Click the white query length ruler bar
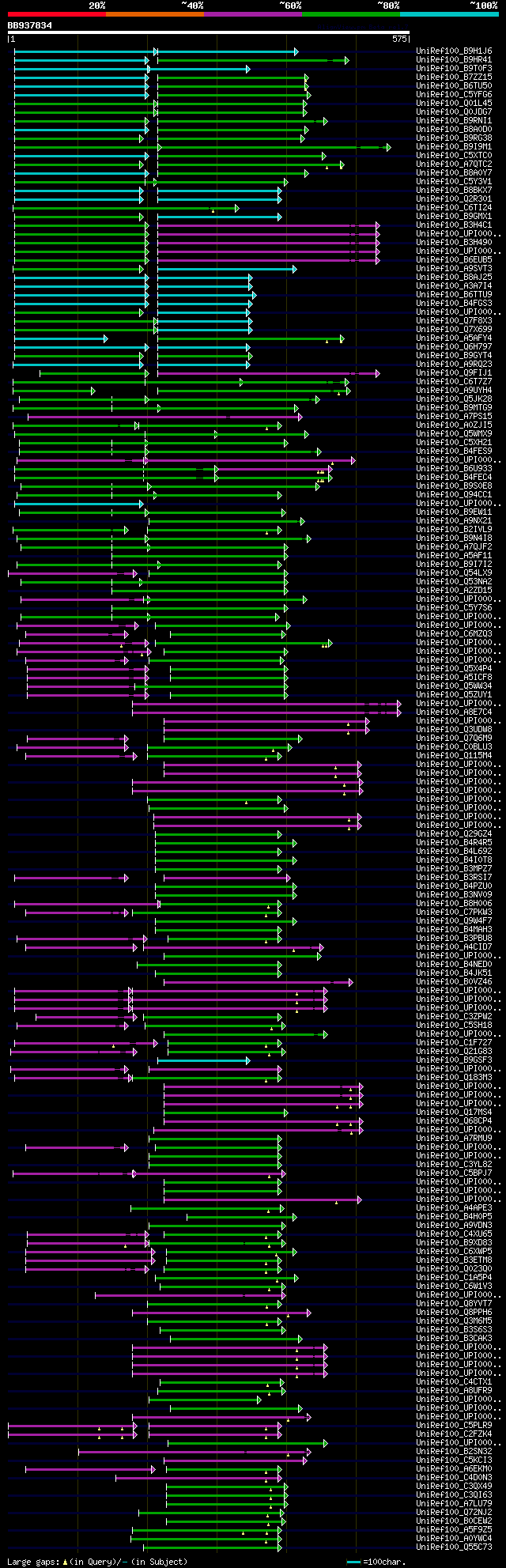This screenshot has width=506, height=1568. [x=208, y=32]
